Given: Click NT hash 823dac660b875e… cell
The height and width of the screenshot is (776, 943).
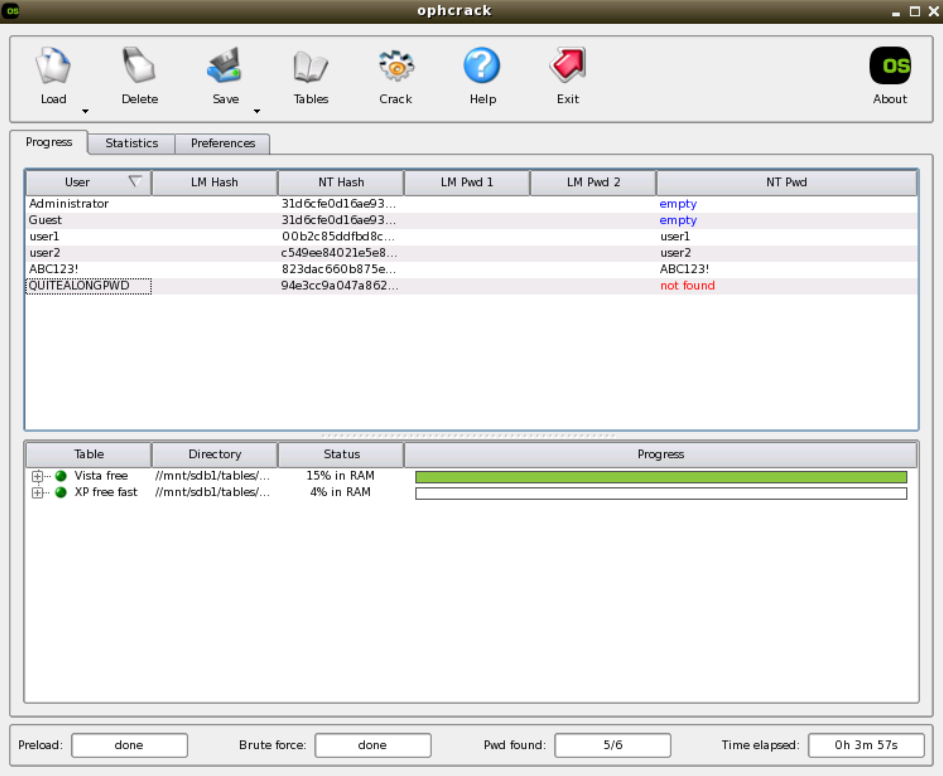Looking at the screenshot, I should pos(339,269).
